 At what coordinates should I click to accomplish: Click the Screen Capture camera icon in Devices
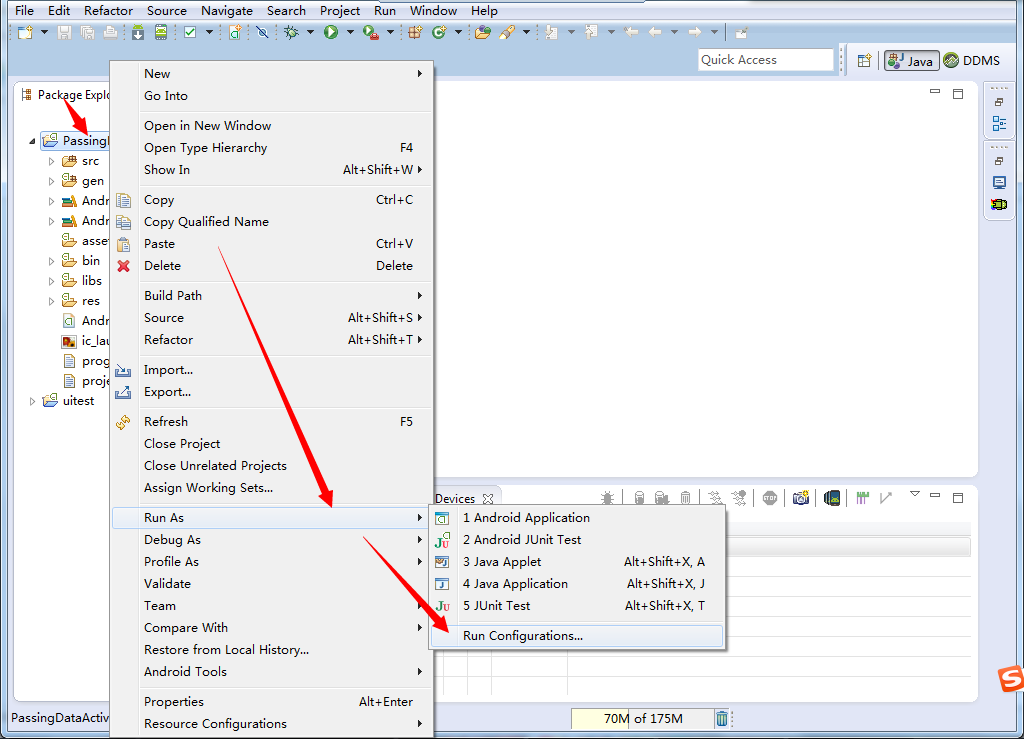[x=801, y=498]
